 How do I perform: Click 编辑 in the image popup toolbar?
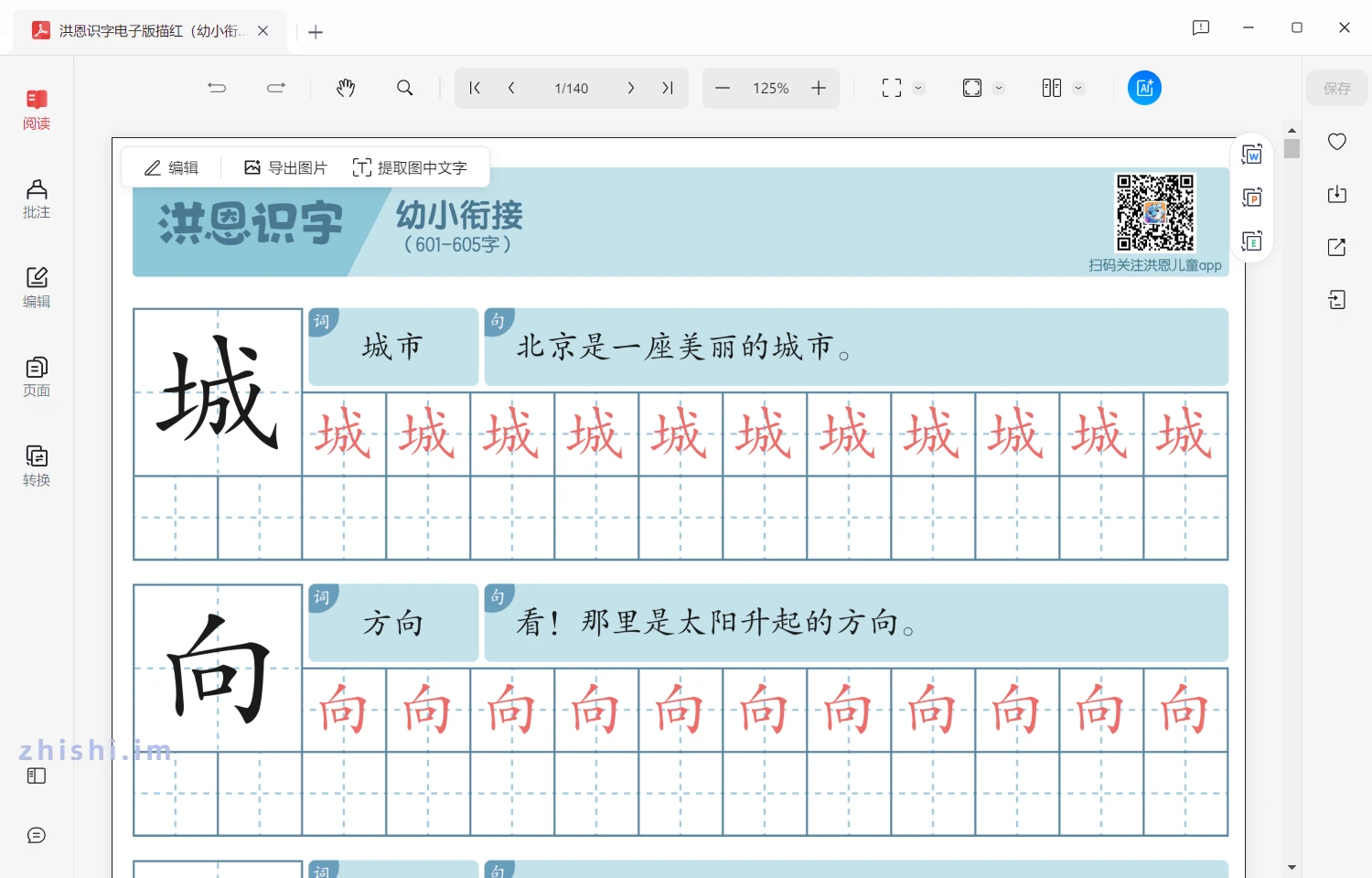[x=172, y=167]
